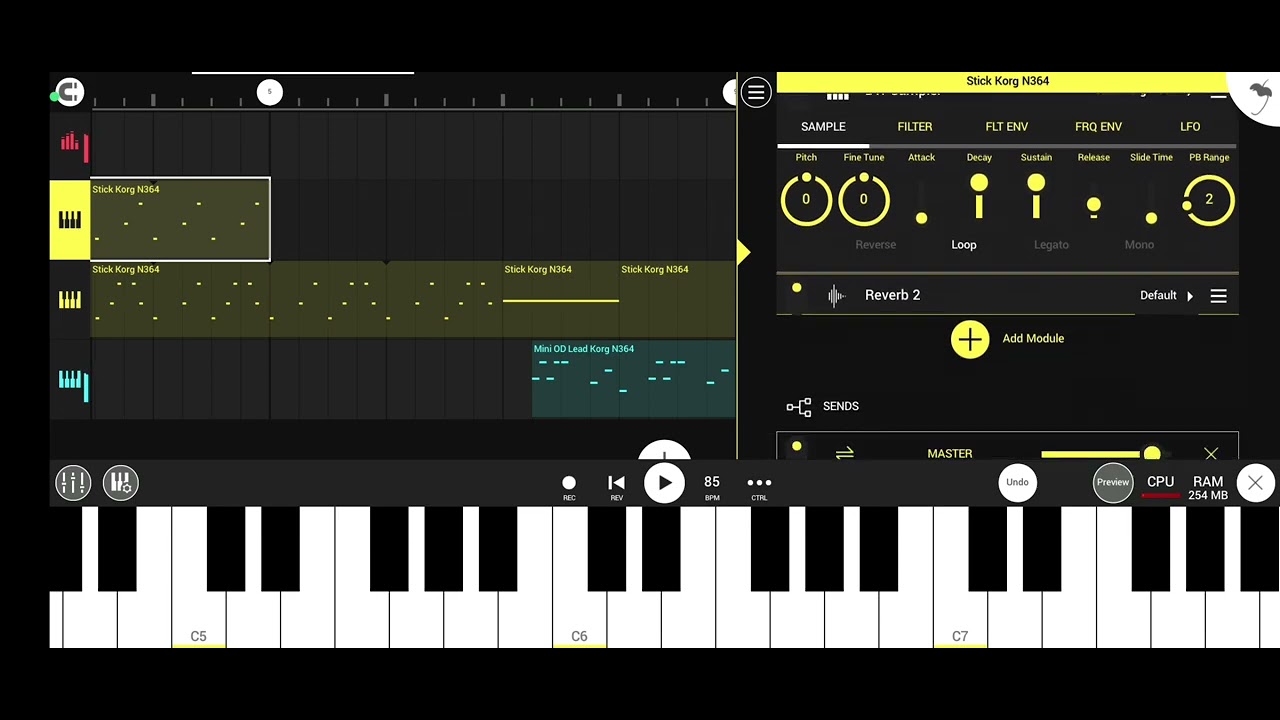Click the Decay slider handle
Viewport: 1280px width, 720px height.
(x=979, y=183)
